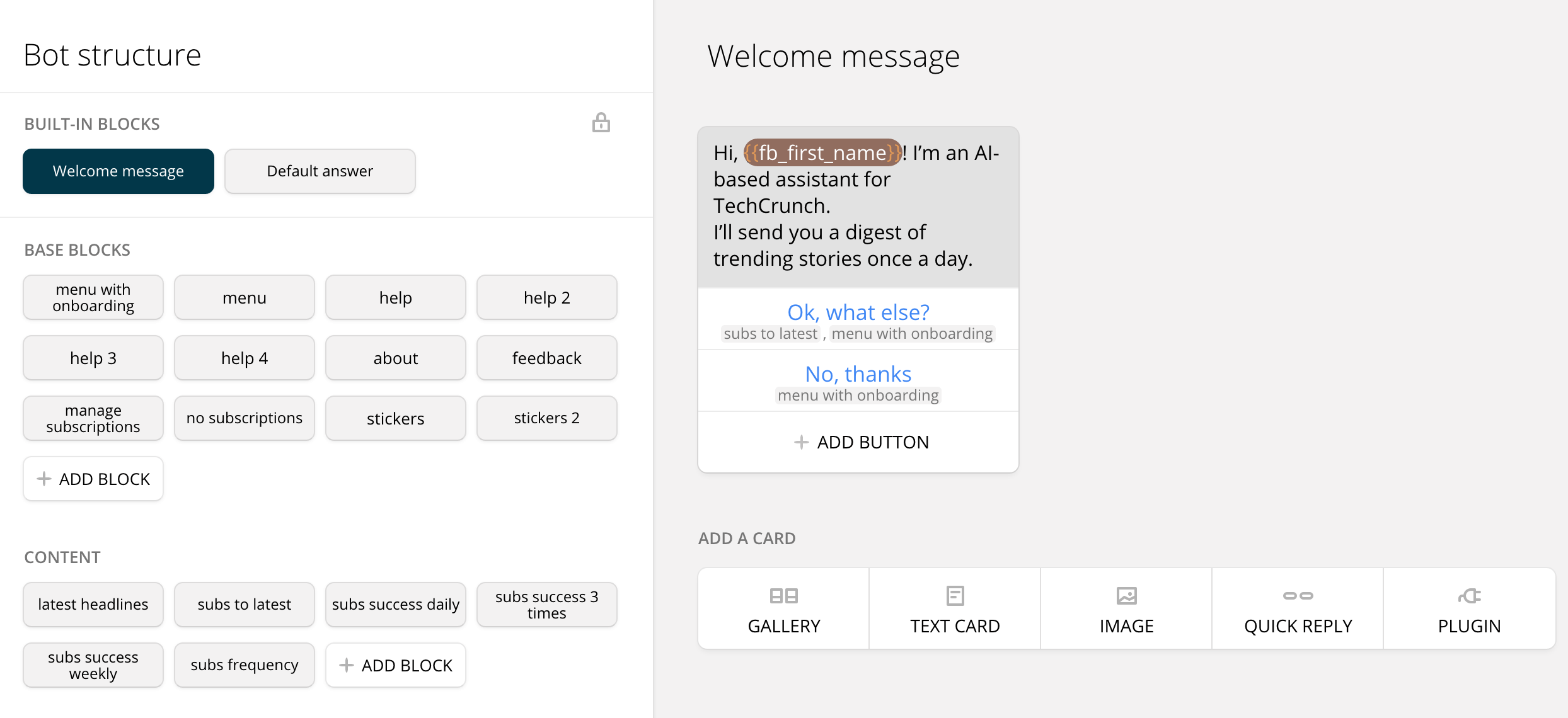
Task: Open the menu with onboarding block
Action: (x=93, y=297)
